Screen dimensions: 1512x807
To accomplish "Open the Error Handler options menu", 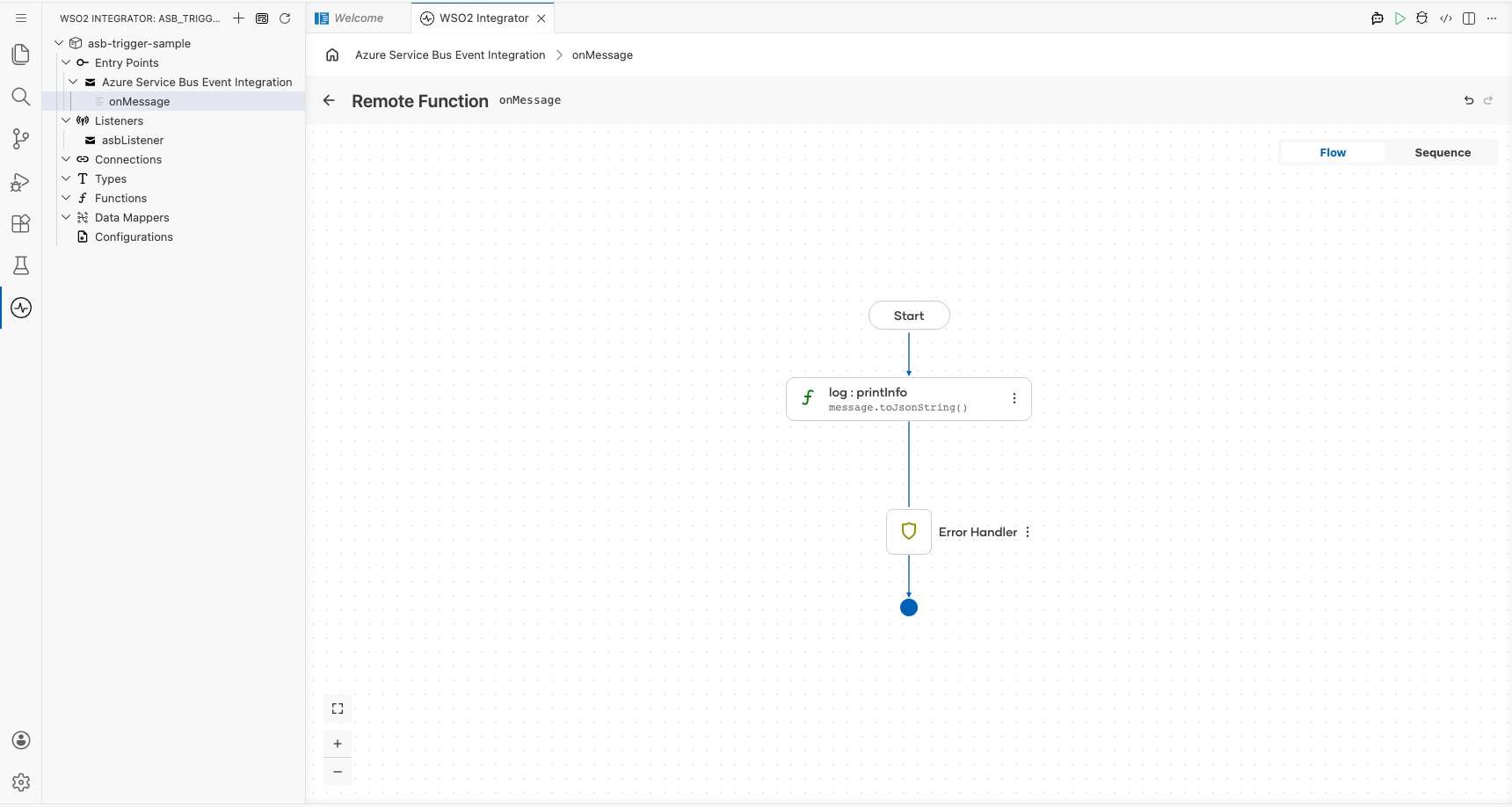I will pos(1028,532).
